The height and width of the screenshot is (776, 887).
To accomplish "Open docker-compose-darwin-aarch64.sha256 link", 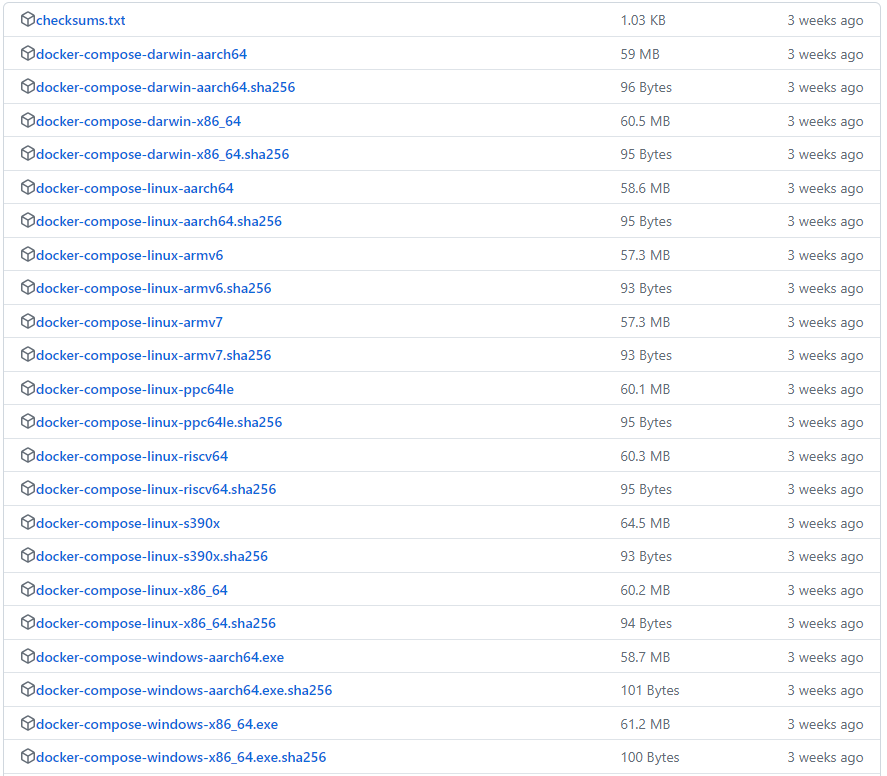I will (x=165, y=87).
